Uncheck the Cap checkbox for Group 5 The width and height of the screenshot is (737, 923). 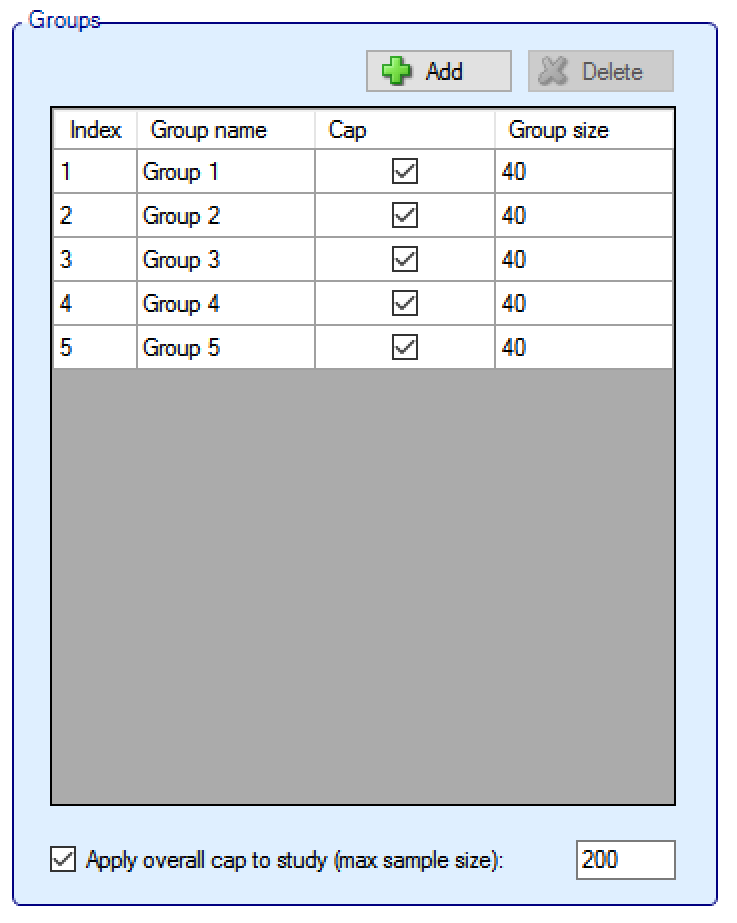[x=405, y=348]
